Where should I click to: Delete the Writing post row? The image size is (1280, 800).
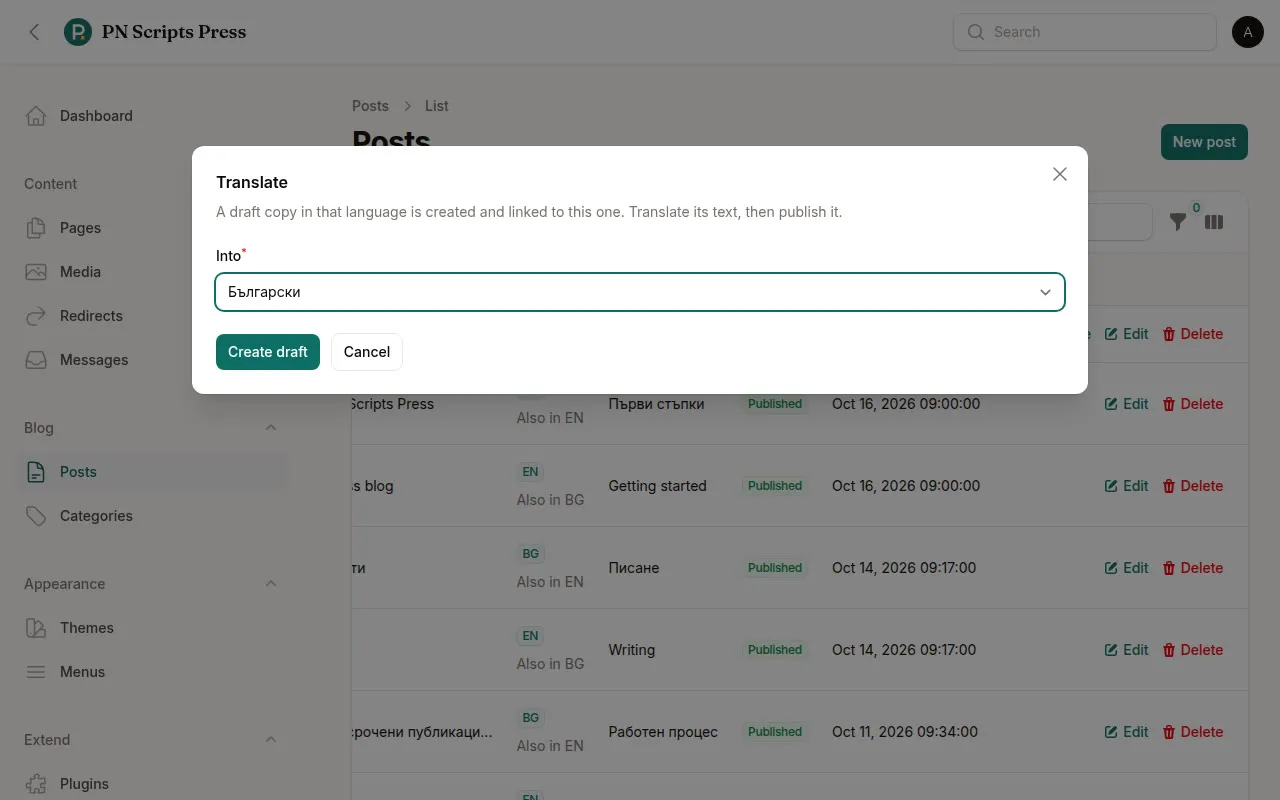(x=1193, y=650)
